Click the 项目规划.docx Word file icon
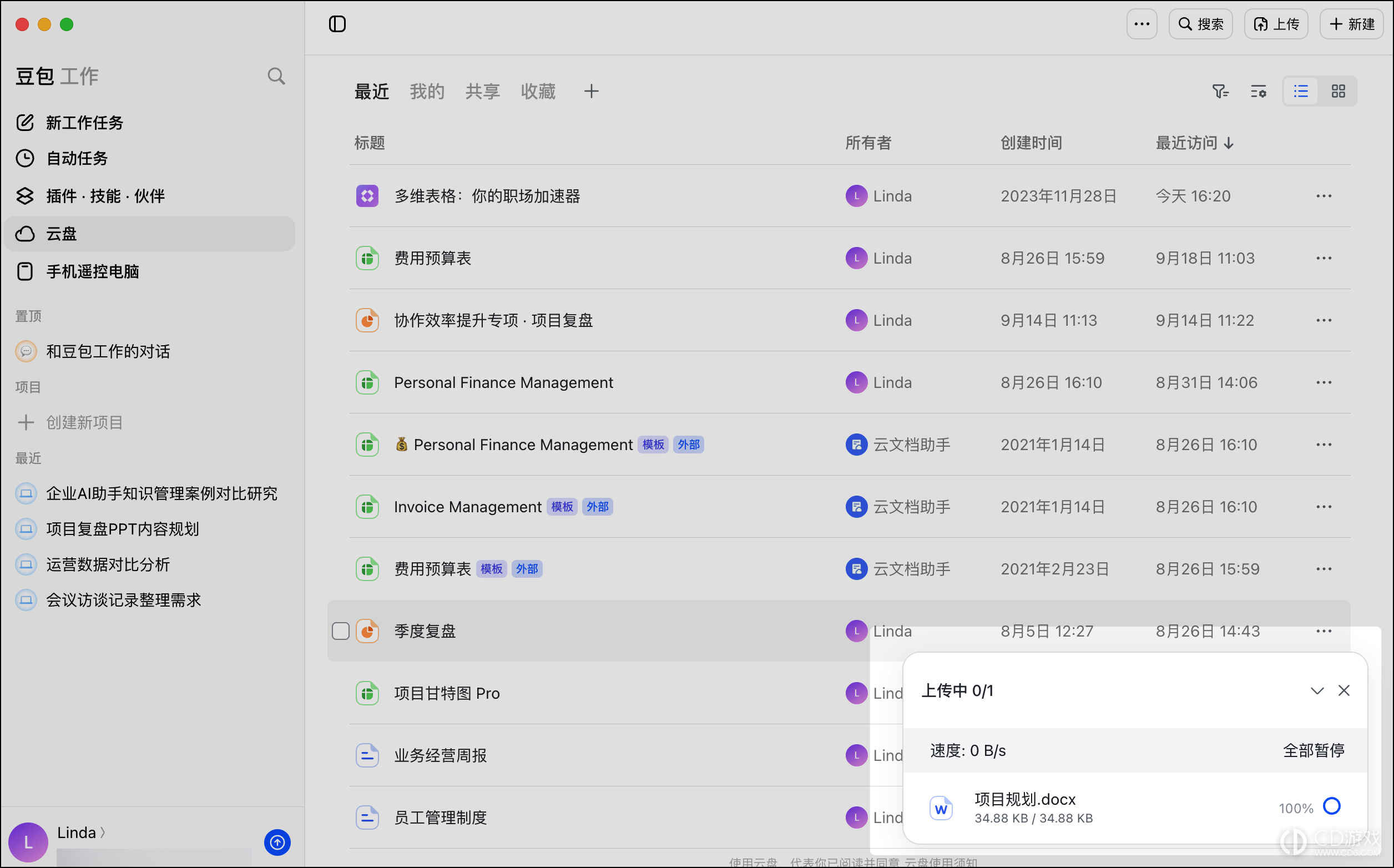 point(941,808)
